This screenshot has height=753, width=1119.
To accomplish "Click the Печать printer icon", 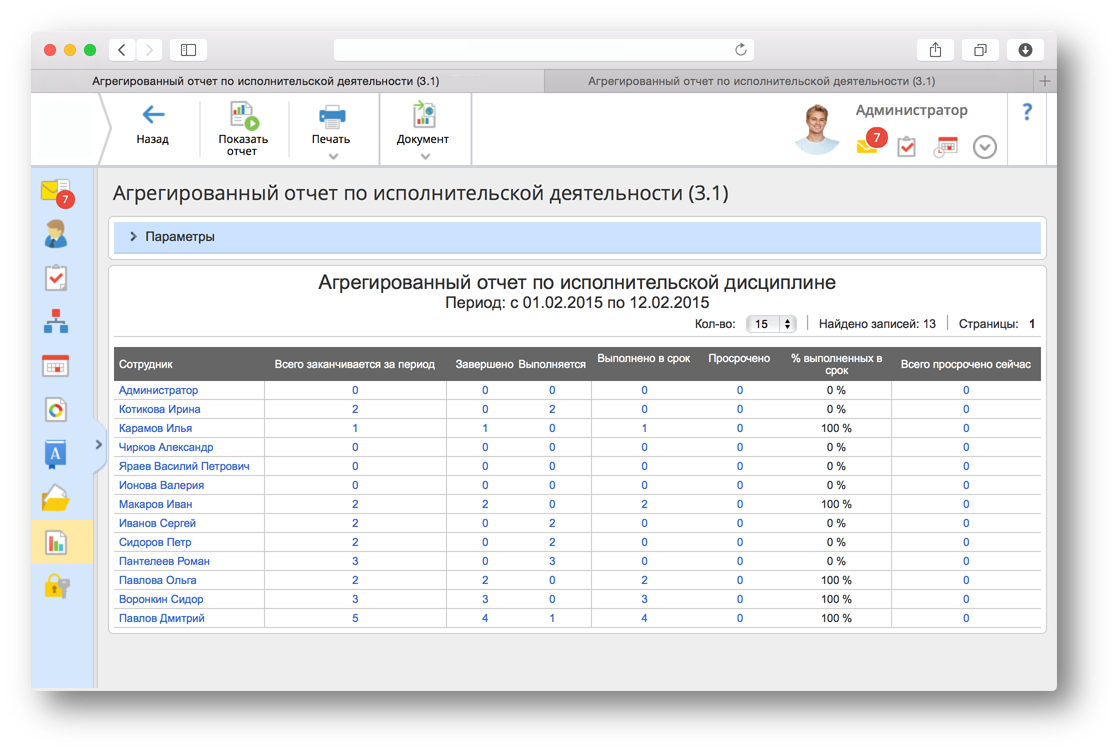I will [332, 116].
